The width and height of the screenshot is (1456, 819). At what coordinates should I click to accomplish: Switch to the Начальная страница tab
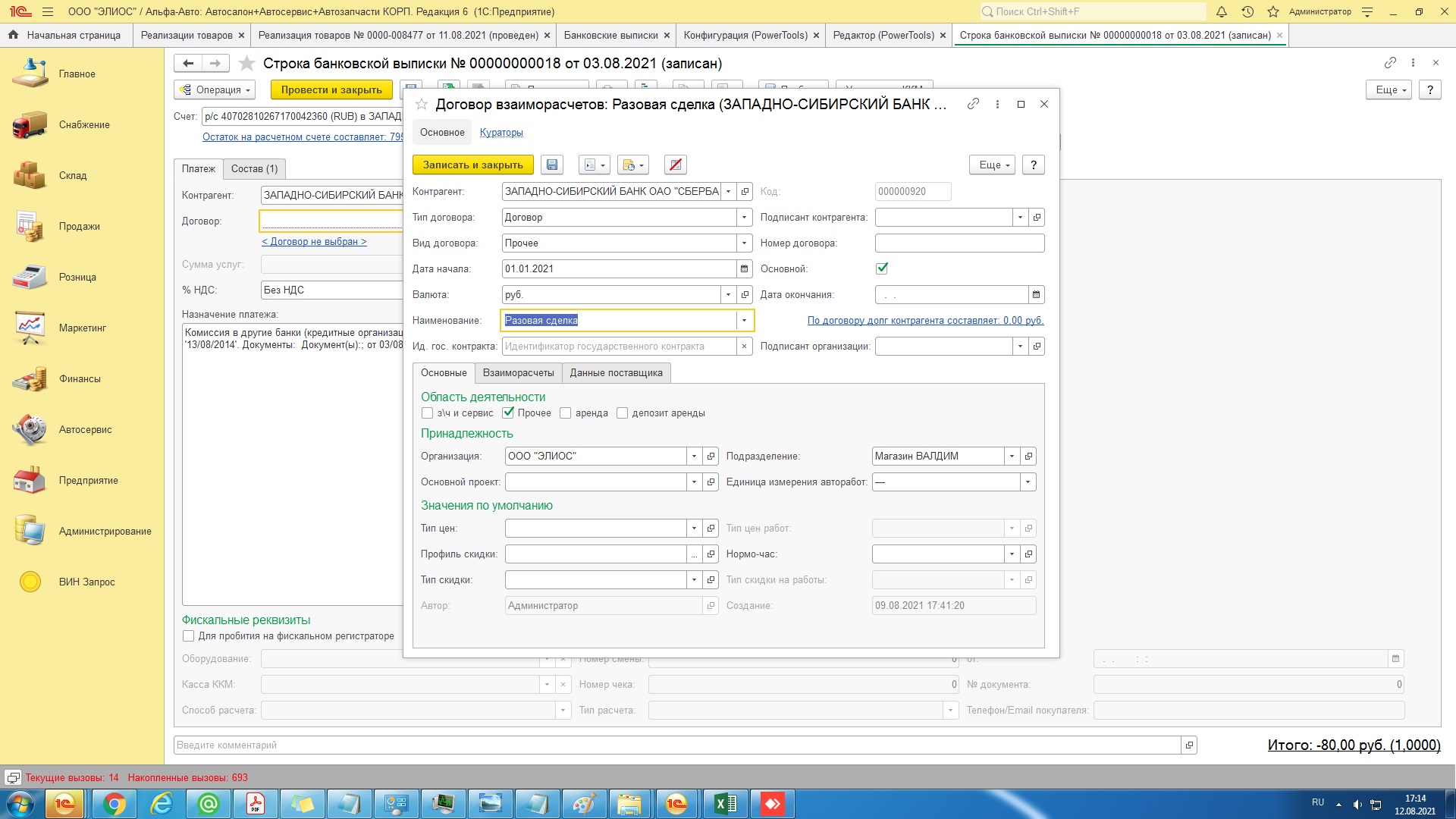pyautogui.click(x=65, y=35)
